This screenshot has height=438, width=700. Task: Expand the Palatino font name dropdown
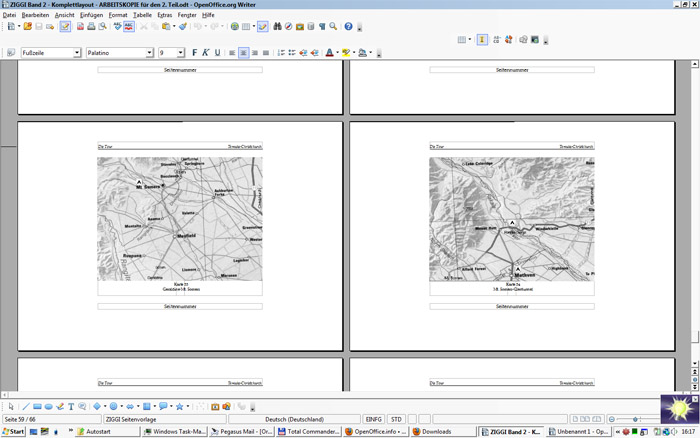148,52
